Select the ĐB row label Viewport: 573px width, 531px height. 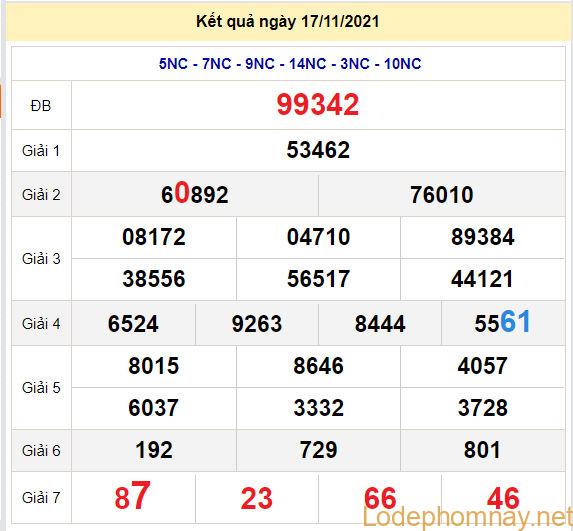pos(41,106)
